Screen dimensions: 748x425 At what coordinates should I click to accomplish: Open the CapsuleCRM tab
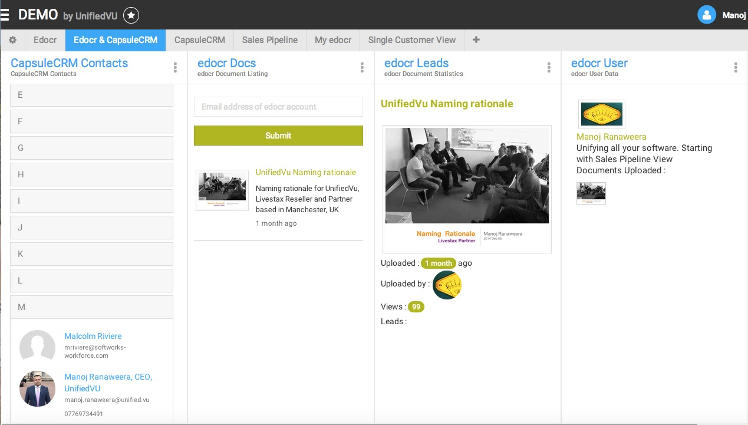coord(200,40)
